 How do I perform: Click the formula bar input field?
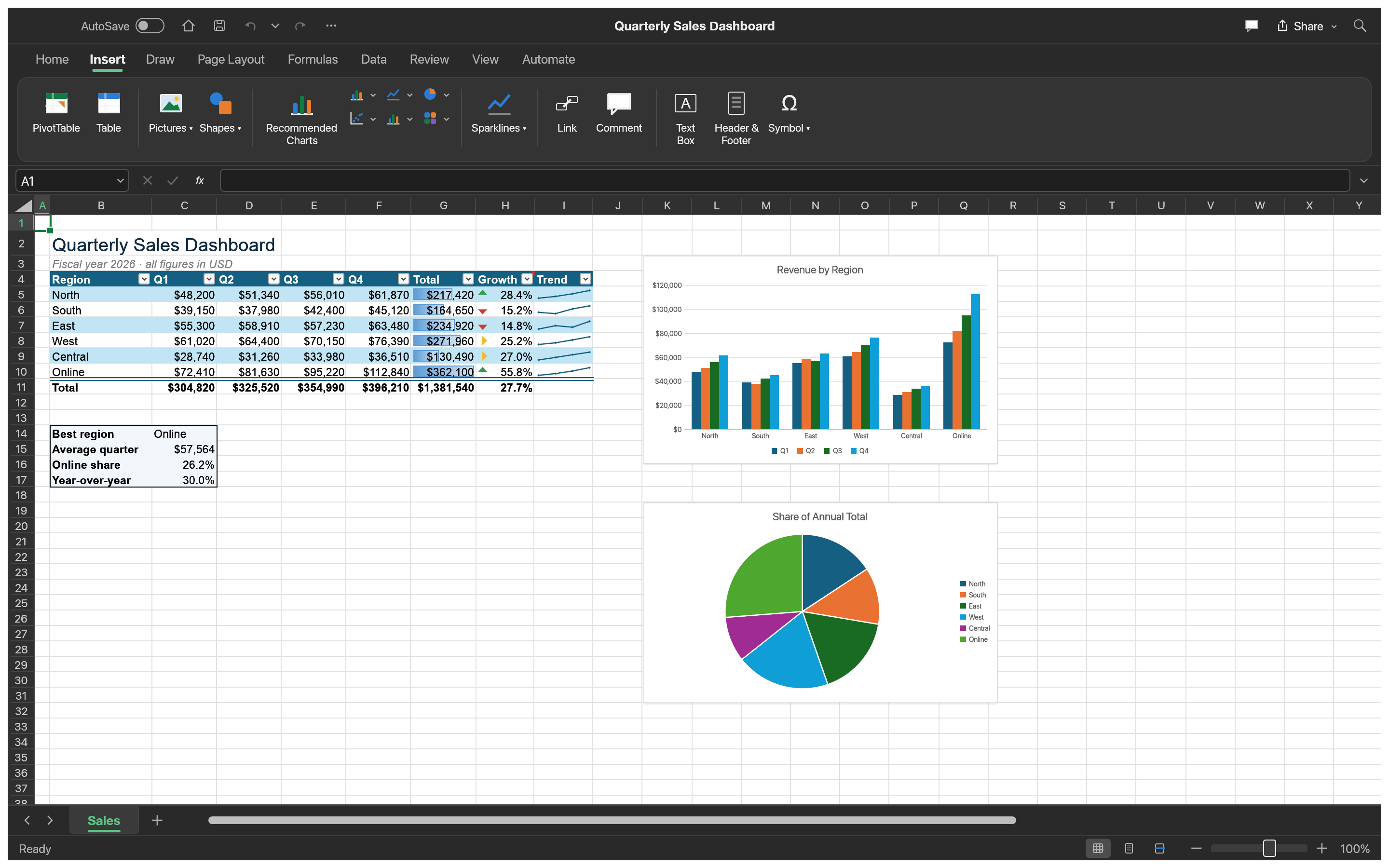[785, 181]
